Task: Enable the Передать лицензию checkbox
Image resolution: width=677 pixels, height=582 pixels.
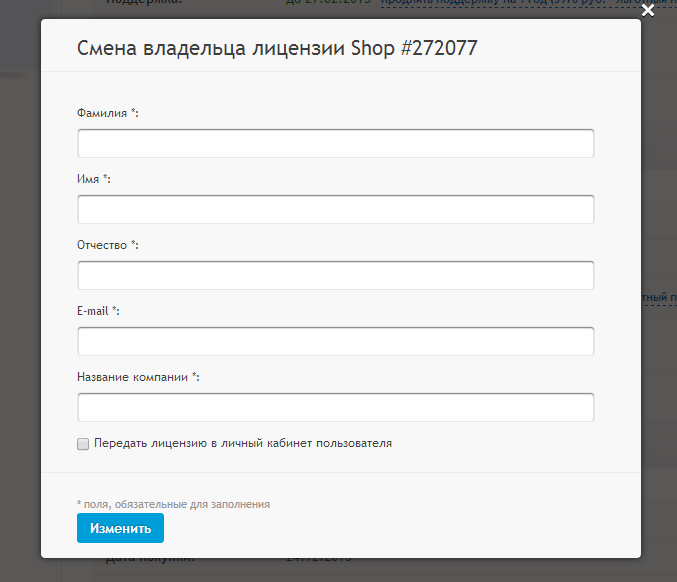Action: pos(83,443)
